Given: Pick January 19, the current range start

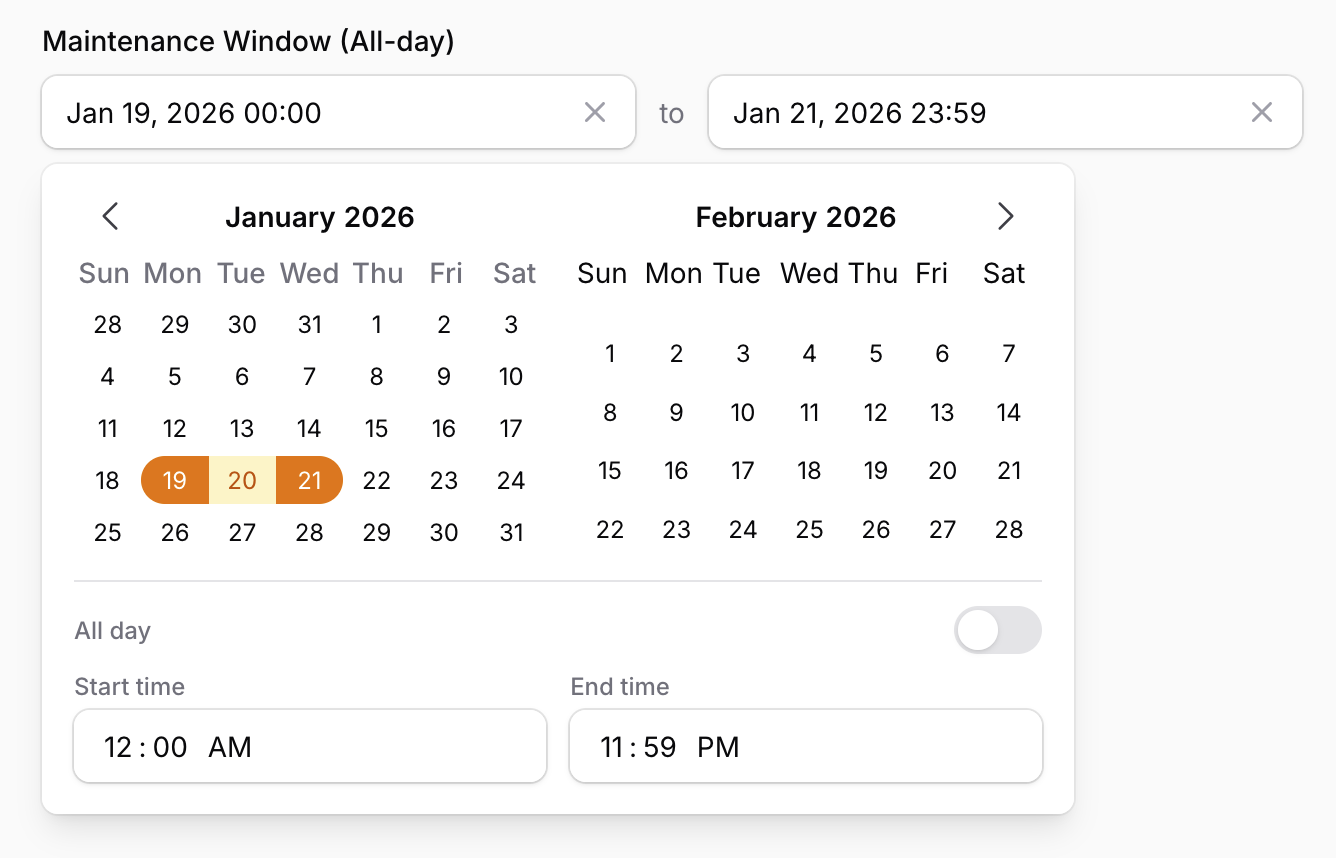Looking at the screenshot, I should pos(174,480).
